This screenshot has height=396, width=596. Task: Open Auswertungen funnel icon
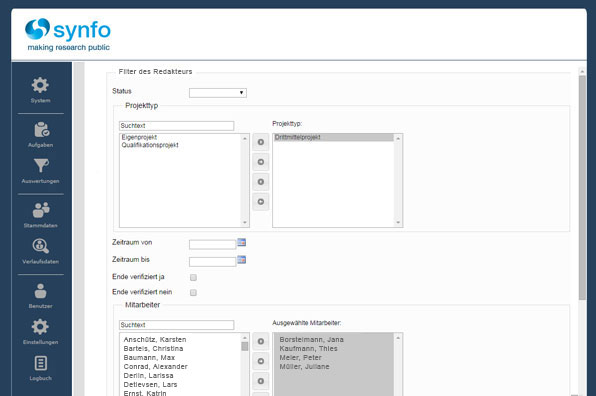tap(41, 166)
